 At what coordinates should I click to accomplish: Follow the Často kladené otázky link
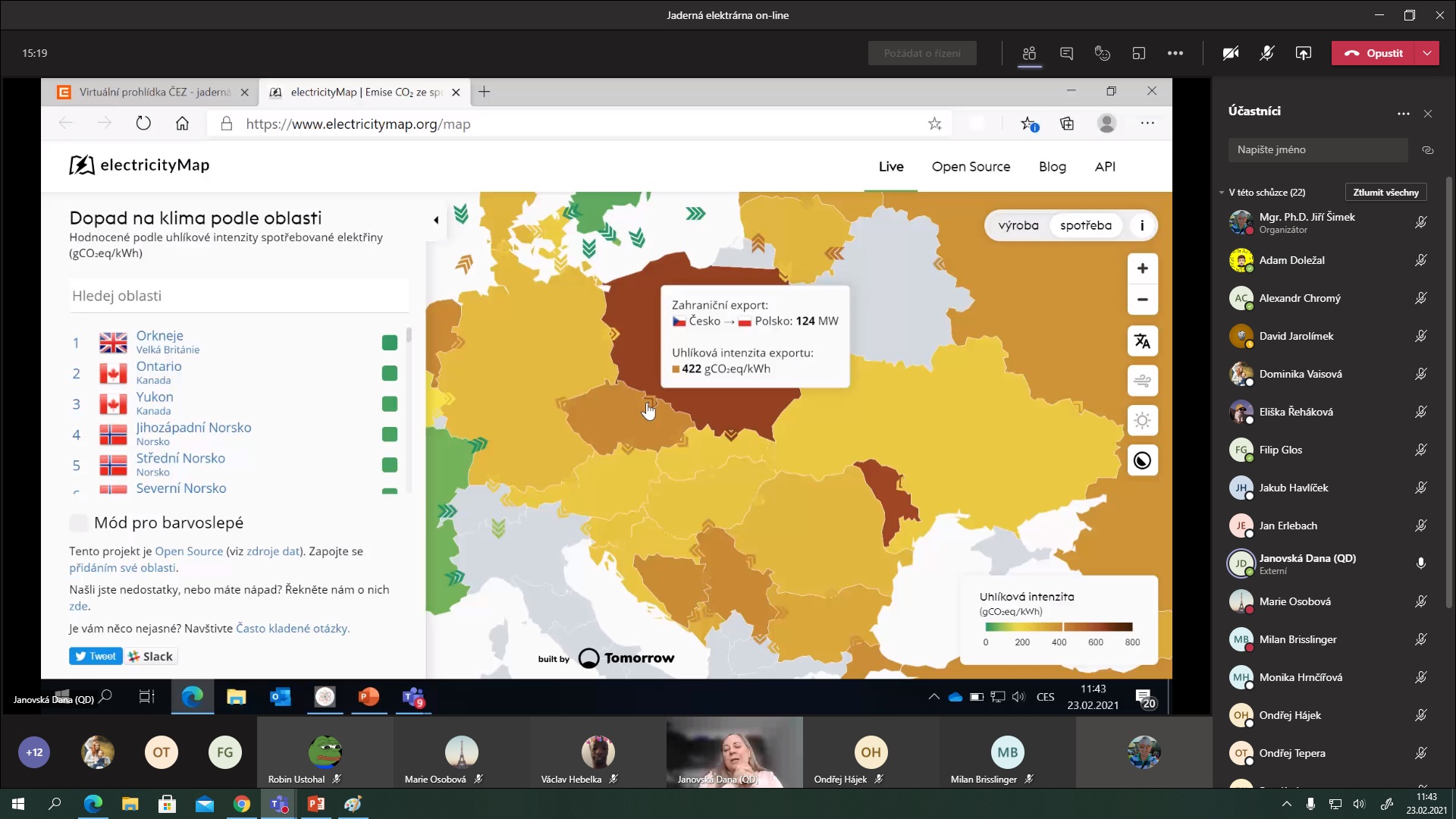tap(292, 628)
